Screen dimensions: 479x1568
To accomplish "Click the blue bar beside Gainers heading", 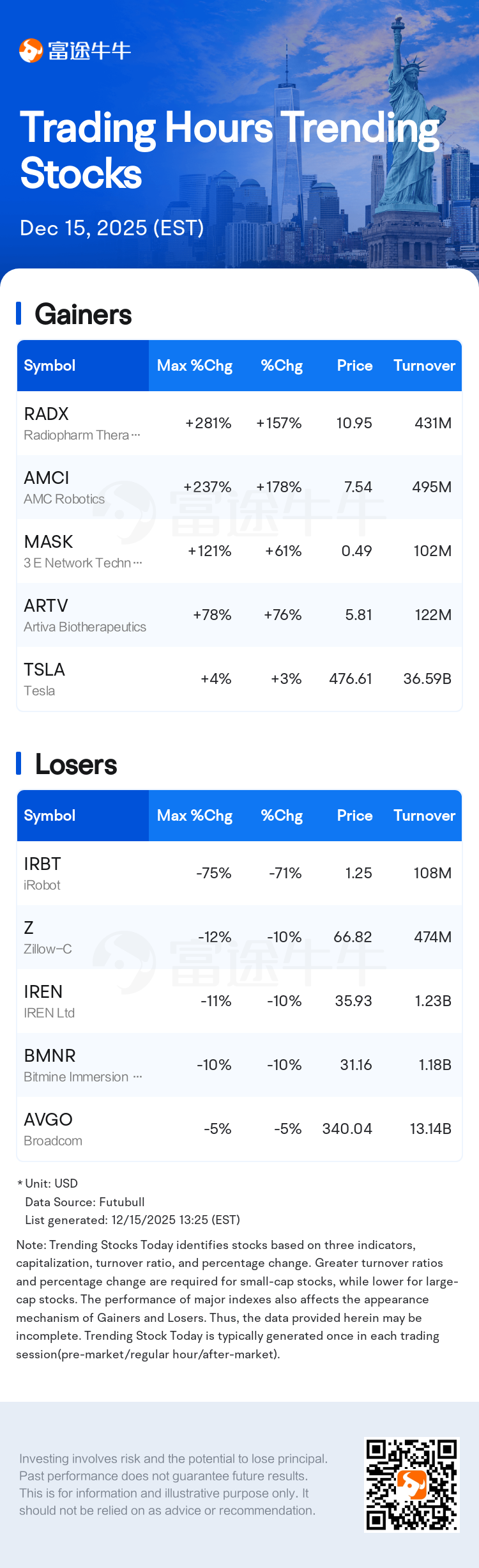I will pos(19,314).
